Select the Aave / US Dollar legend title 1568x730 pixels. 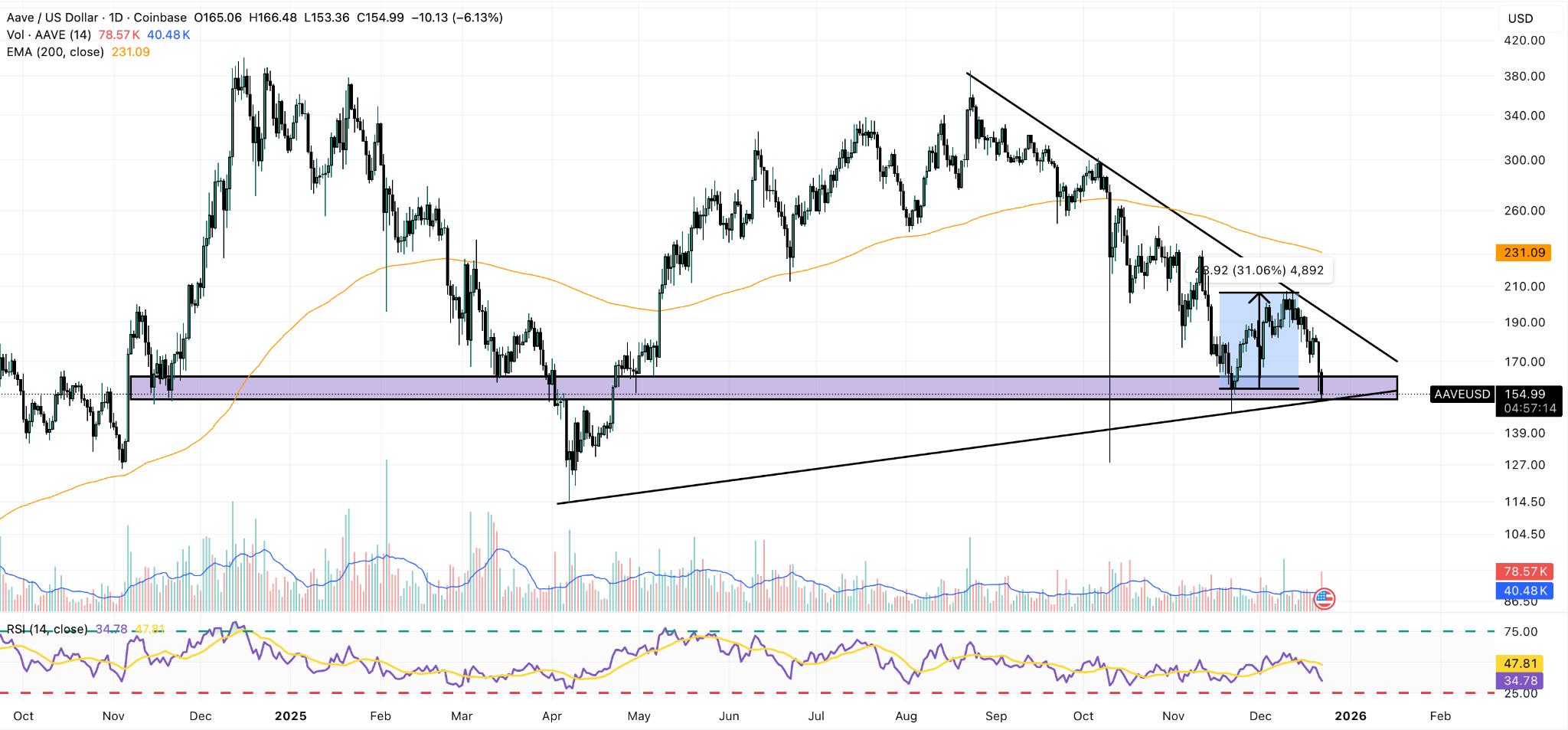96,18
